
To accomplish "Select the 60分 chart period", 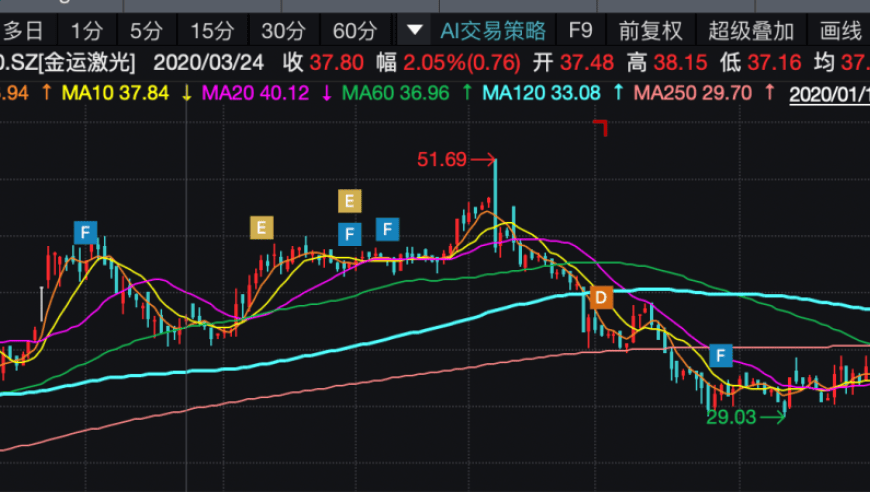I will tap(355, 31).
